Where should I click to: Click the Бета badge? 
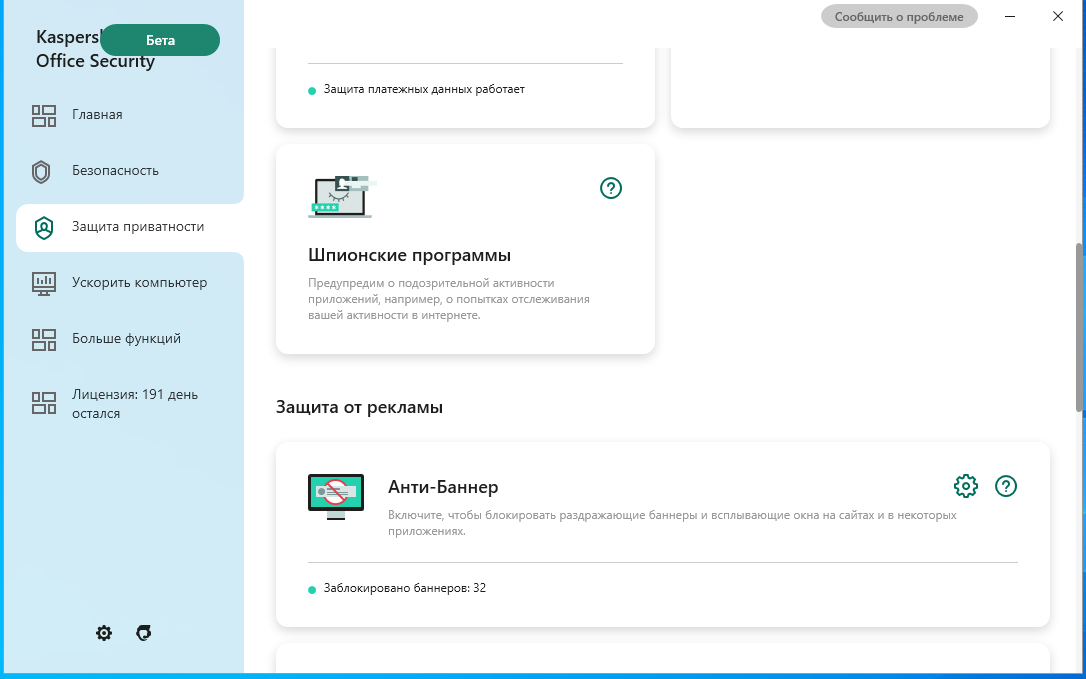pos(160,40)
